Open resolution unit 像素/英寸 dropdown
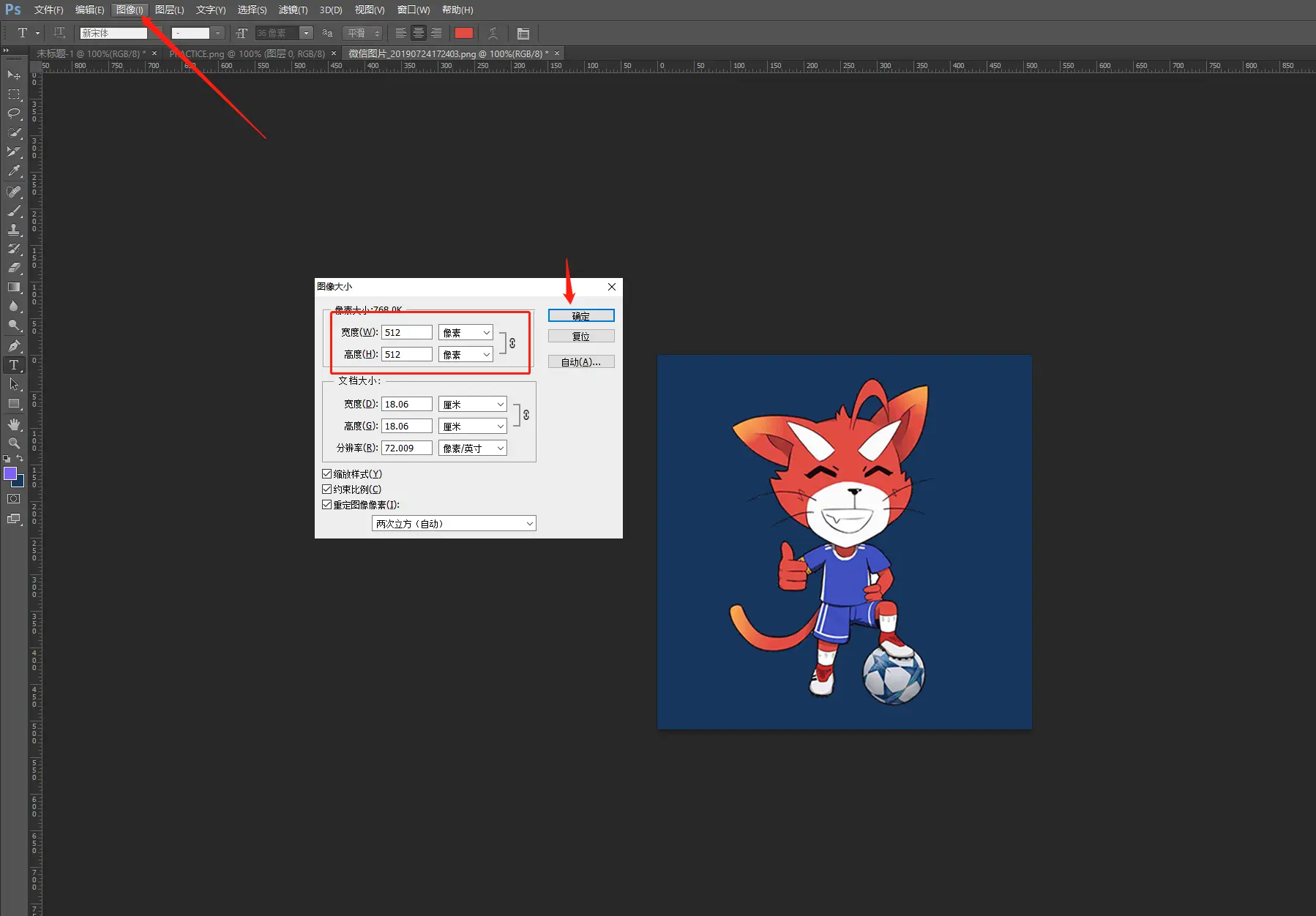The height and width of the screenshot is (916, 1316). (473, 448)
